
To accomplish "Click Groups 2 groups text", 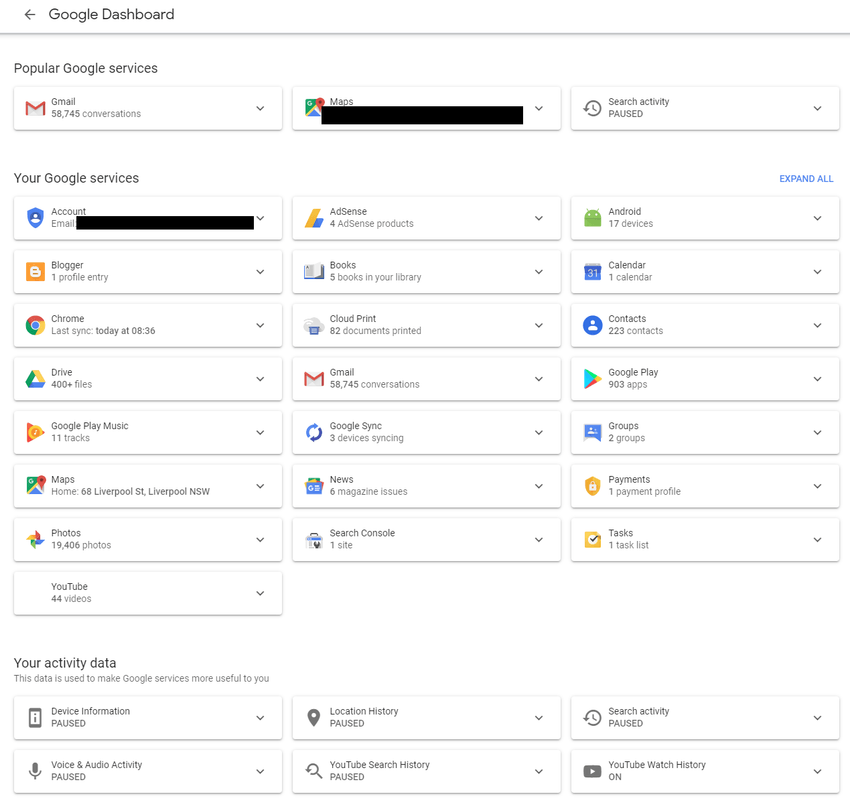I will tap(627, 438).
